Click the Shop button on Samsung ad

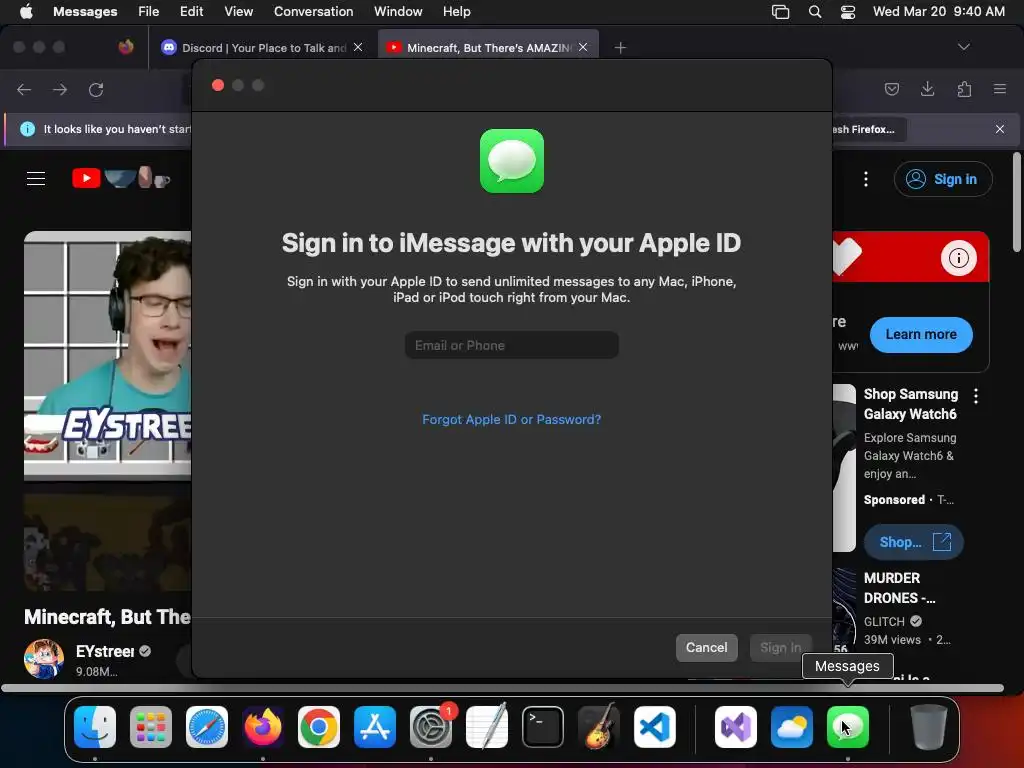click(914, 542)
